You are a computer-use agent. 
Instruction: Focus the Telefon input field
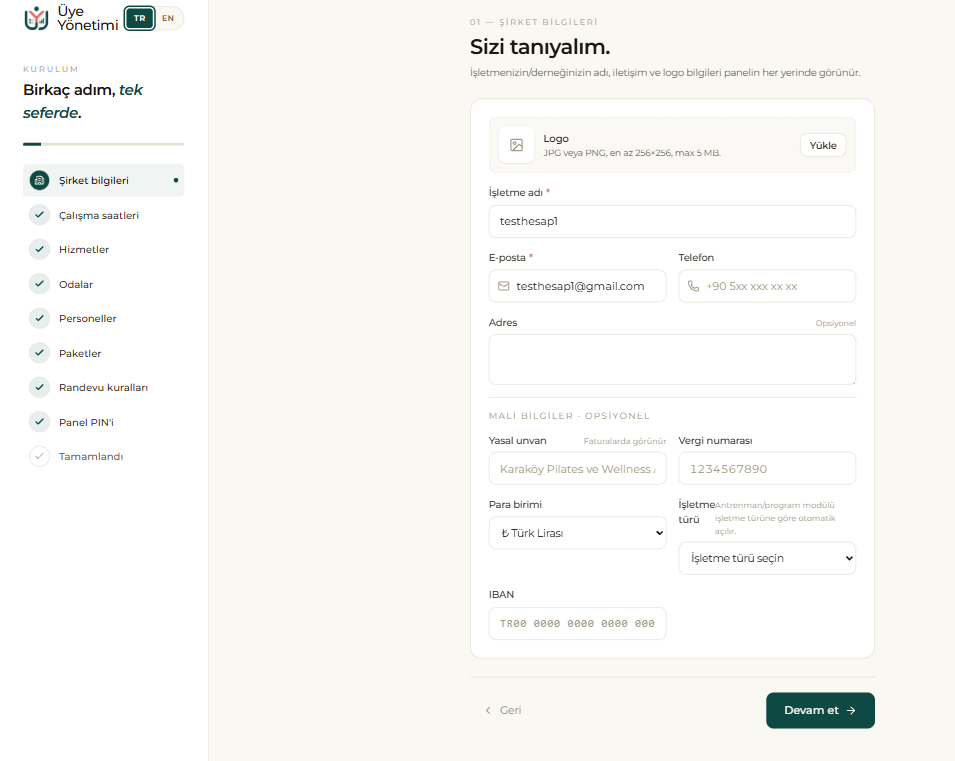click(767, 286)
